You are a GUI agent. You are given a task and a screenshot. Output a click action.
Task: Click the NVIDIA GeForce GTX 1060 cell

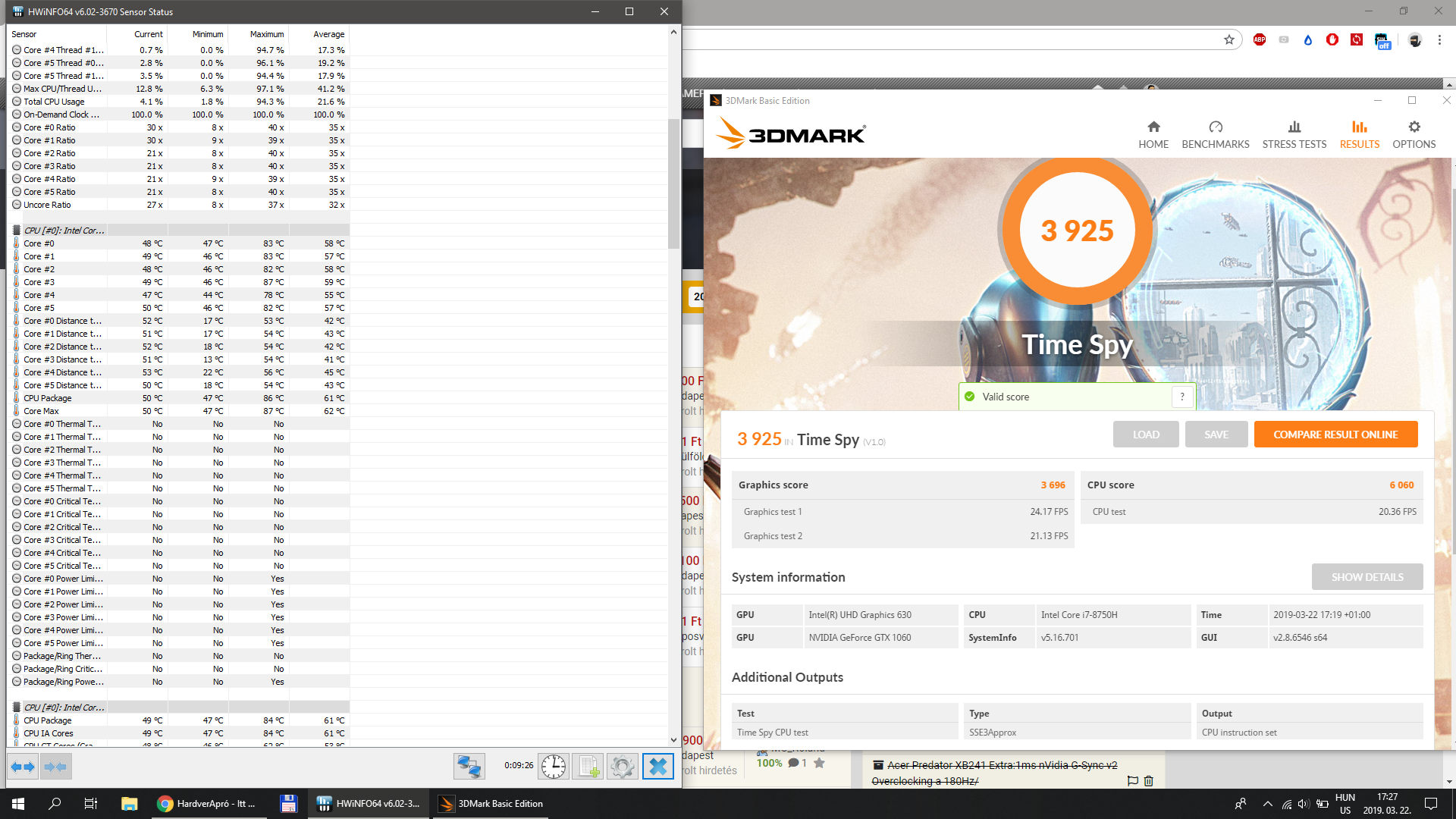tap(880, 638)
